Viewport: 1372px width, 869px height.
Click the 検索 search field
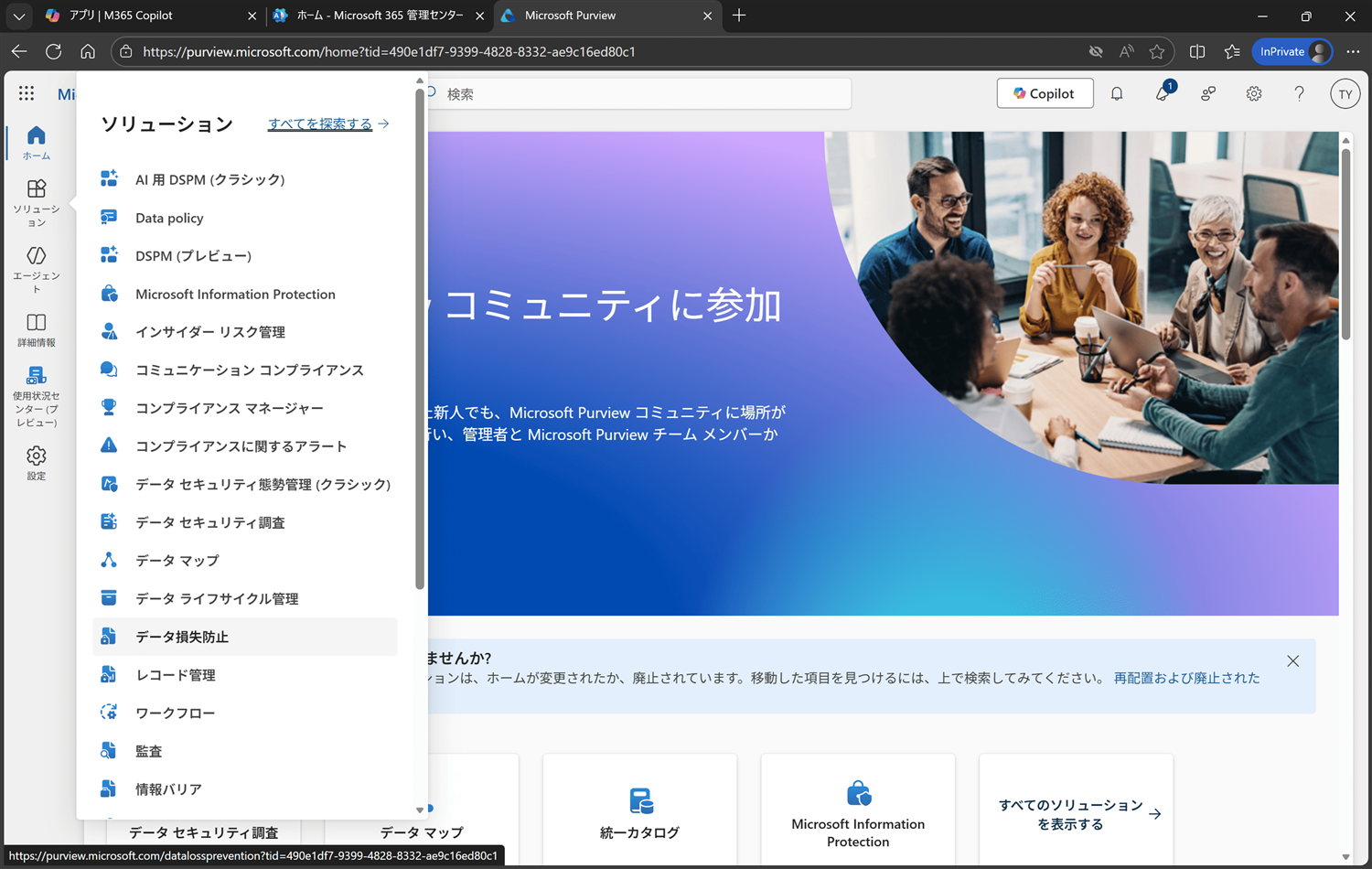[x=640, y=93]
